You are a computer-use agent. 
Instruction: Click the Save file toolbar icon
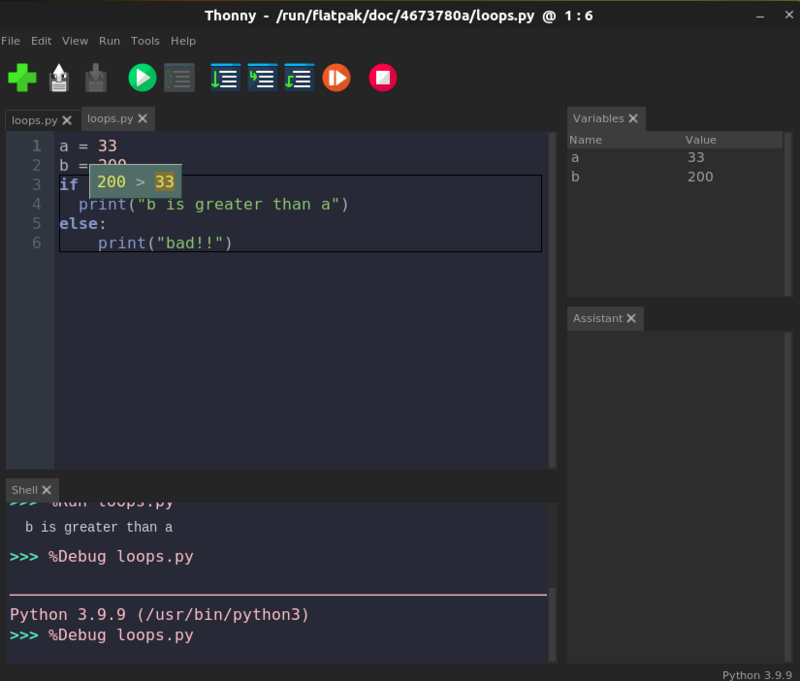(x=95, y=77)
